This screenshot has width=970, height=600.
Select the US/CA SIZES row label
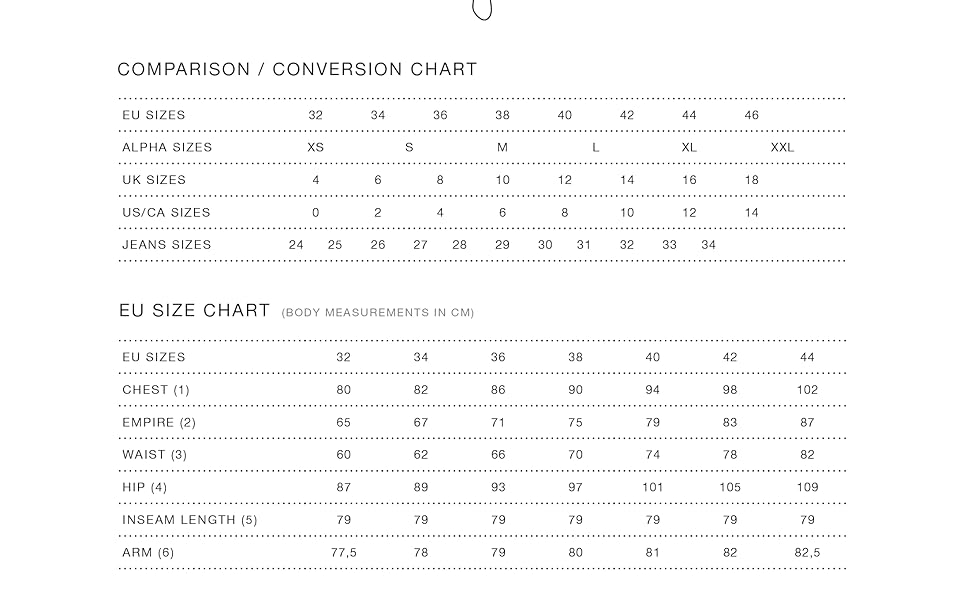point(166,212)
